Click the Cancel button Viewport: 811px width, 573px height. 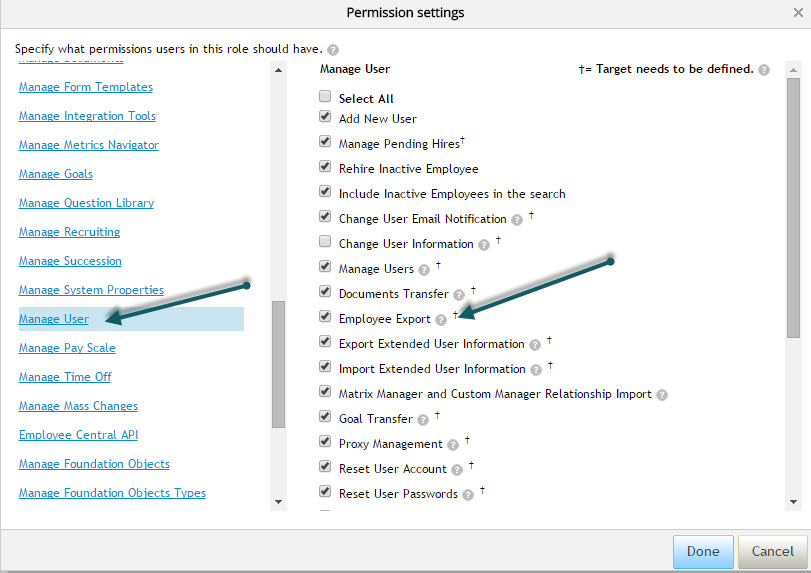(773, 552)
